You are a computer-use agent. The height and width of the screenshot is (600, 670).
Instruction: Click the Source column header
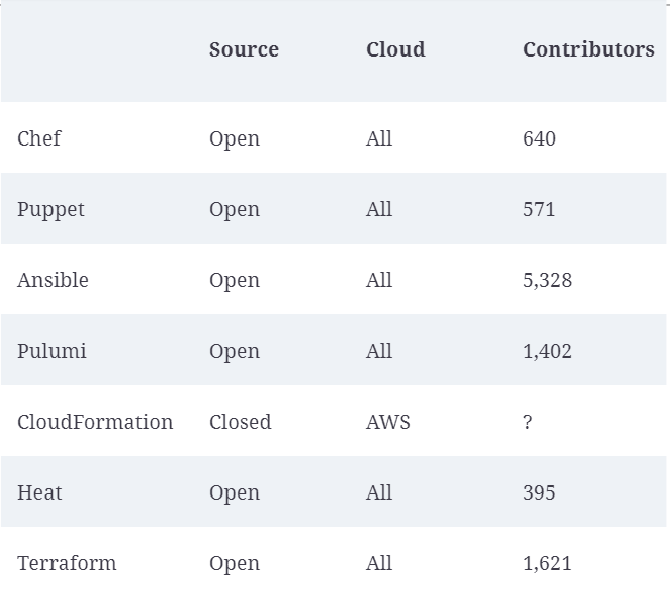tap(243, 50)
